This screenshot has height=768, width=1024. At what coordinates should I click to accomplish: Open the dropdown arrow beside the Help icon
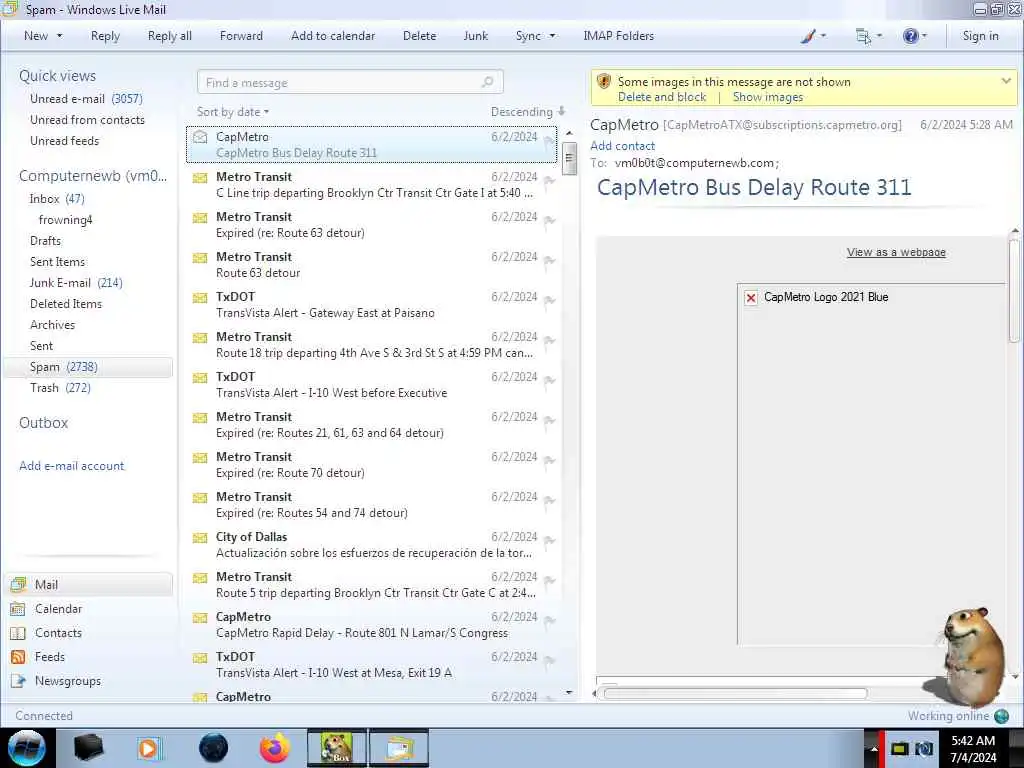coord(924,37)
